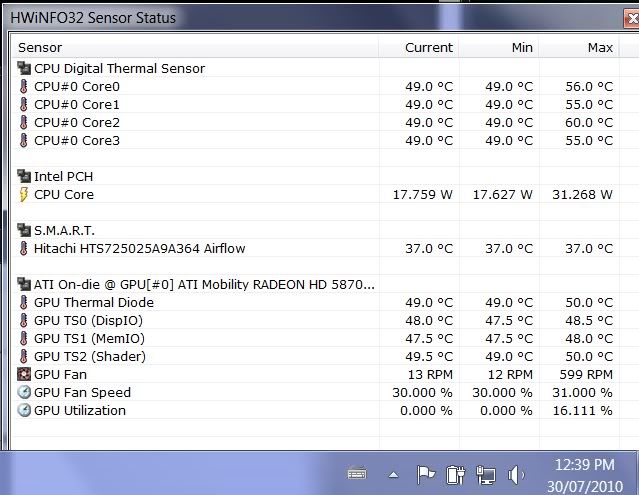Click the 56.0 °C max for Core0
Image resolution: width=639 pixels, height=495 pixels.
point(589,86)
